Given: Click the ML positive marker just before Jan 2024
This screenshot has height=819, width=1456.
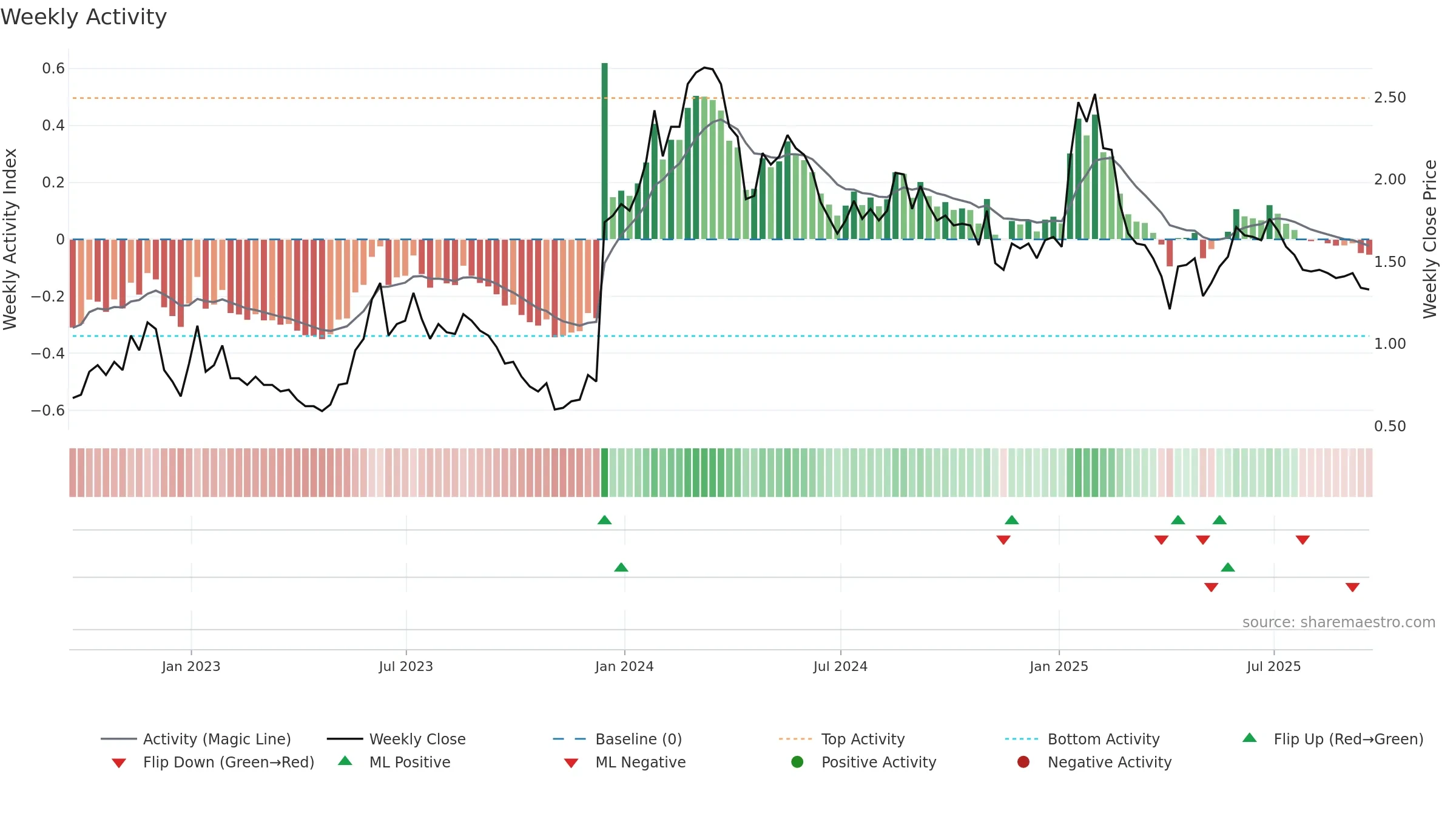Looking at the screenshot, I should click(621, 567).
